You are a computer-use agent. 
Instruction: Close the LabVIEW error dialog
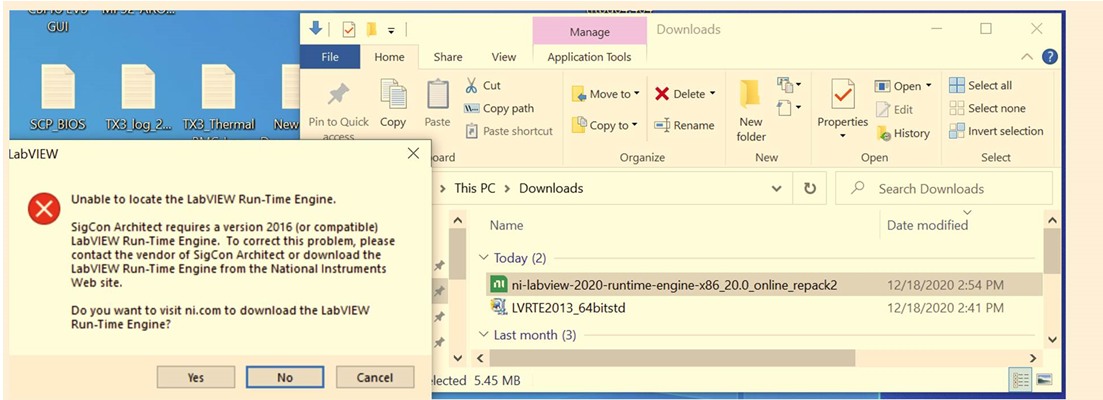pos(414,154)
